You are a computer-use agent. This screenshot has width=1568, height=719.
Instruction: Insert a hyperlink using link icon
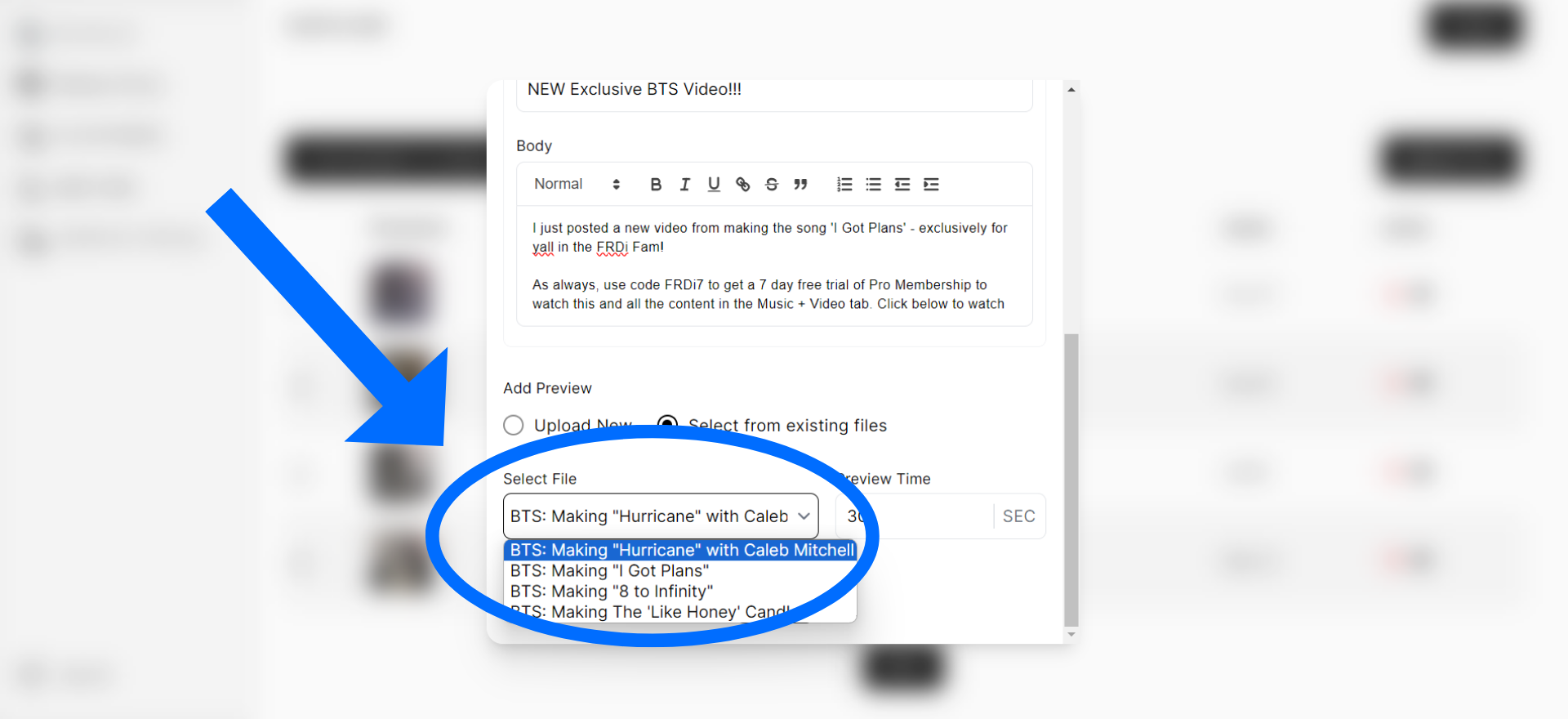point(742,185)
